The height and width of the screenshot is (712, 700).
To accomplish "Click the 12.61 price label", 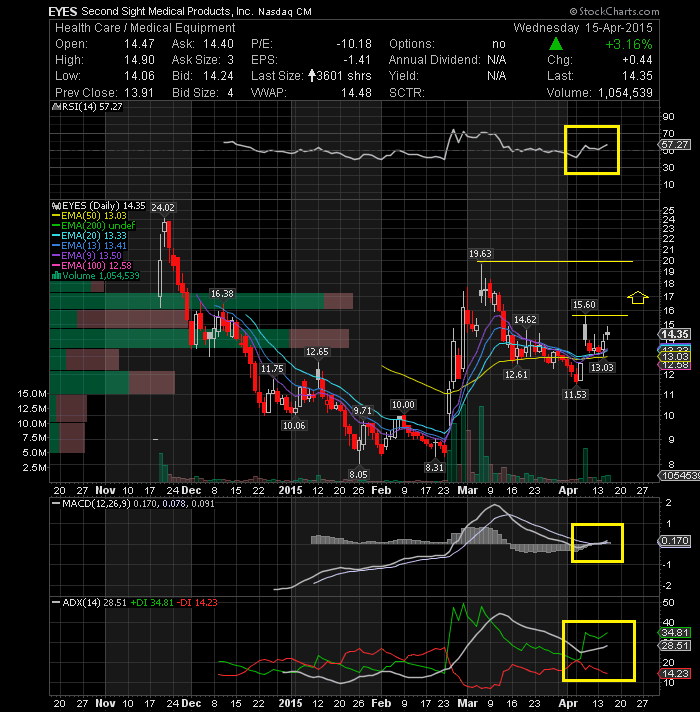I will pos(516,375).
